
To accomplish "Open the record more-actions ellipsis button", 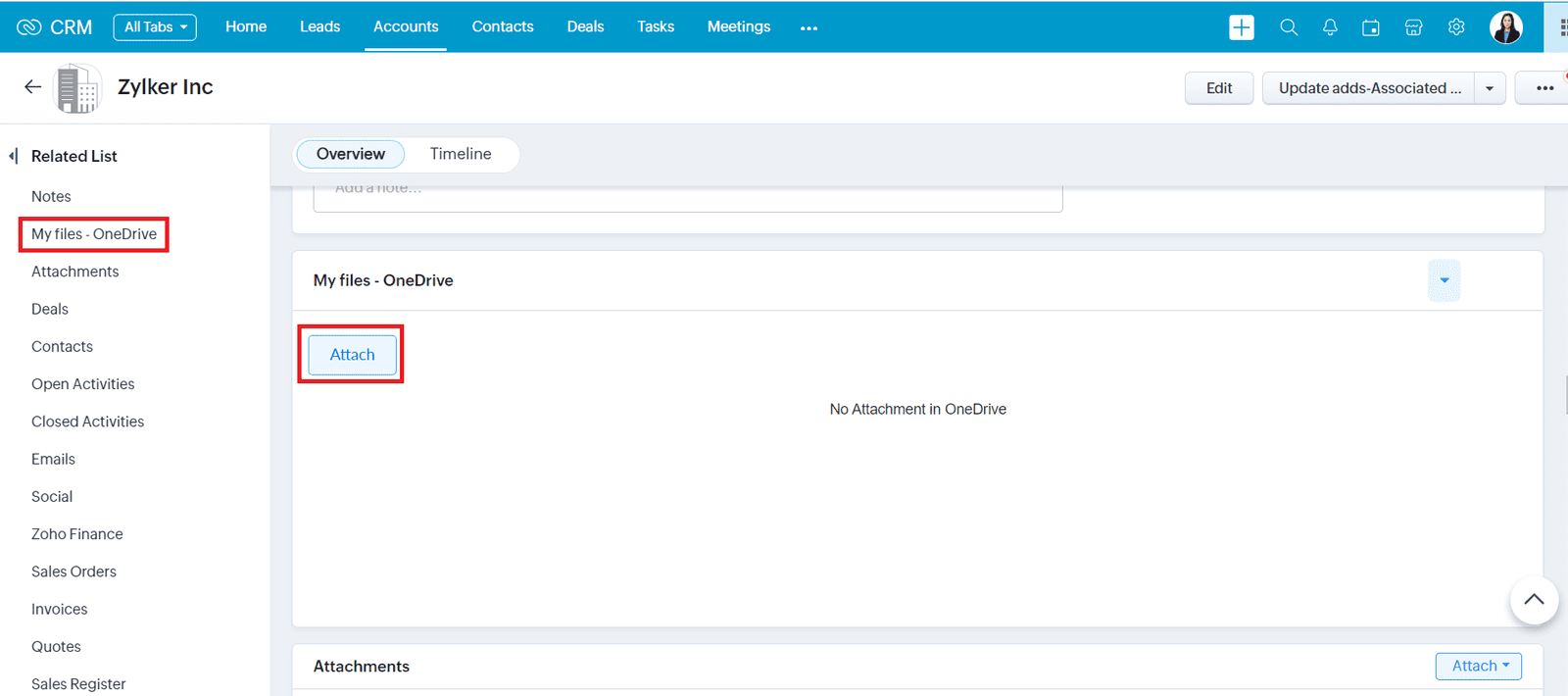I will coord(1544,88).
